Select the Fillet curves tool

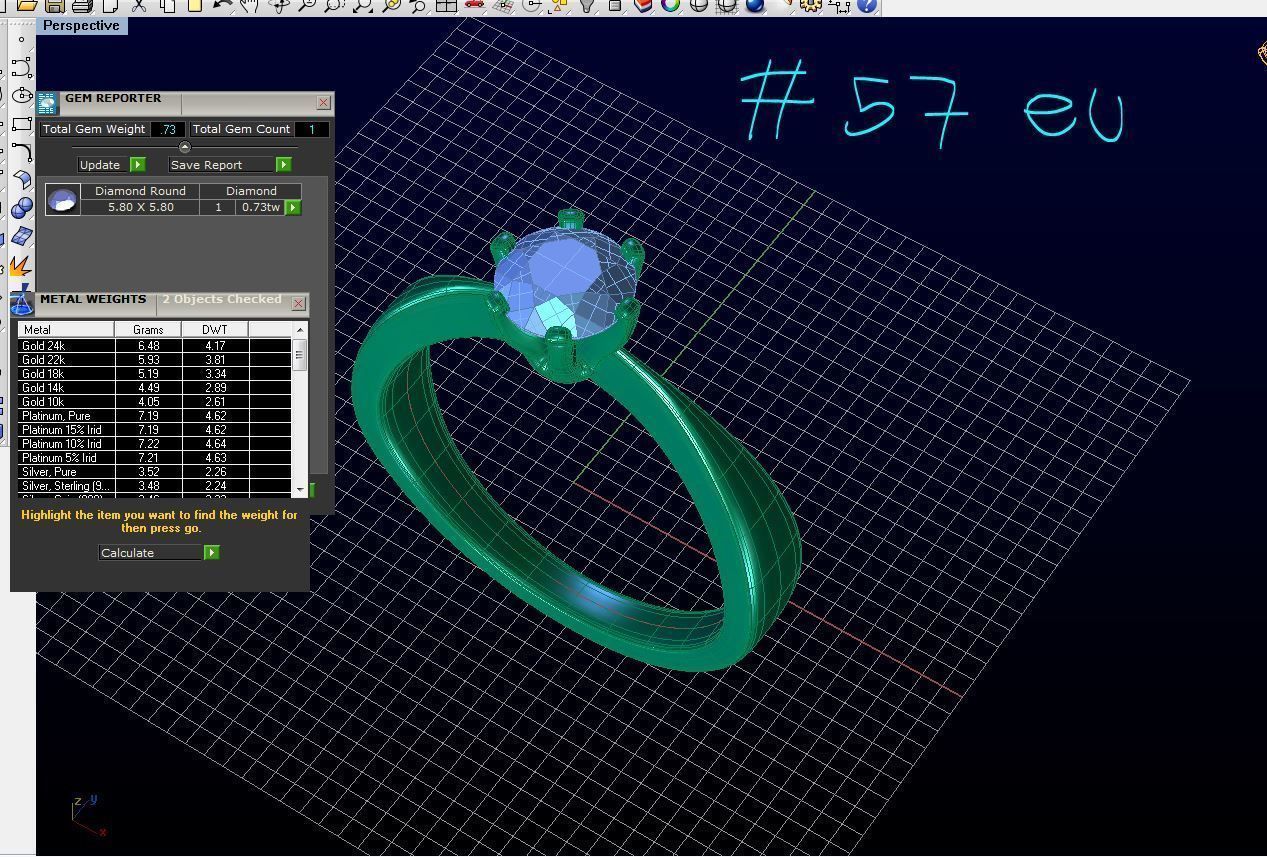[x=21, y=152]
